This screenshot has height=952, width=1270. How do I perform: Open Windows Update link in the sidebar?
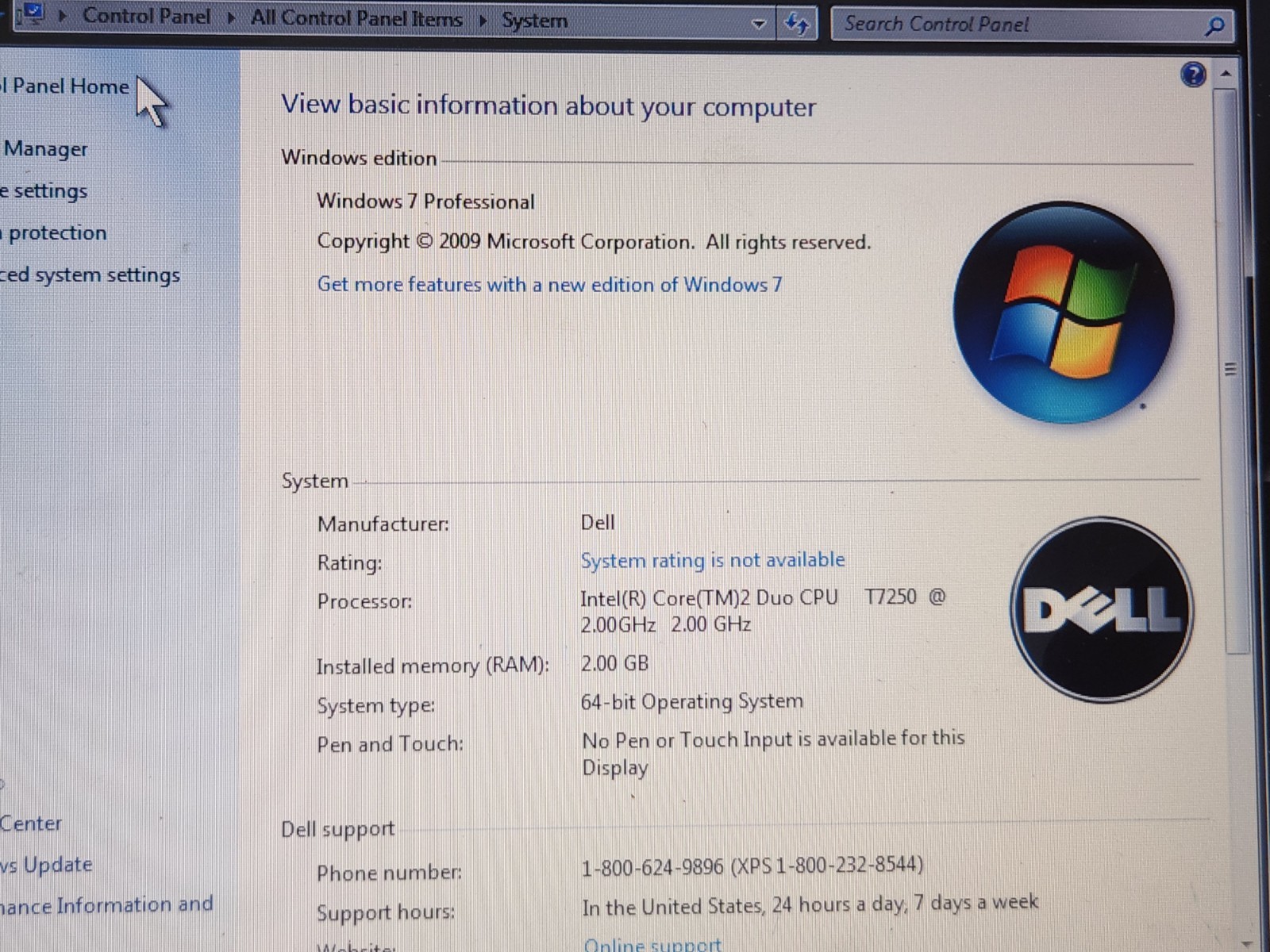click(46, 865)
